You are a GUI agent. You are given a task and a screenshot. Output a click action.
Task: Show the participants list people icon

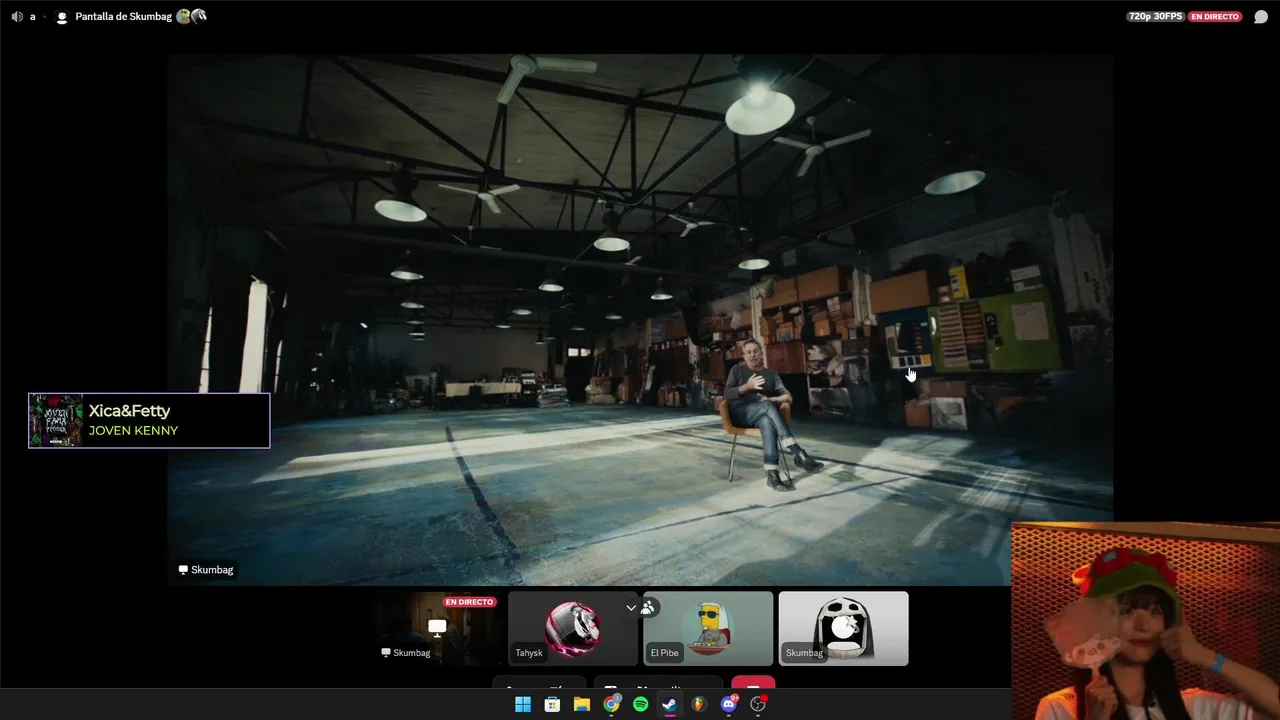pyautogui.click(x=648, y=607)
